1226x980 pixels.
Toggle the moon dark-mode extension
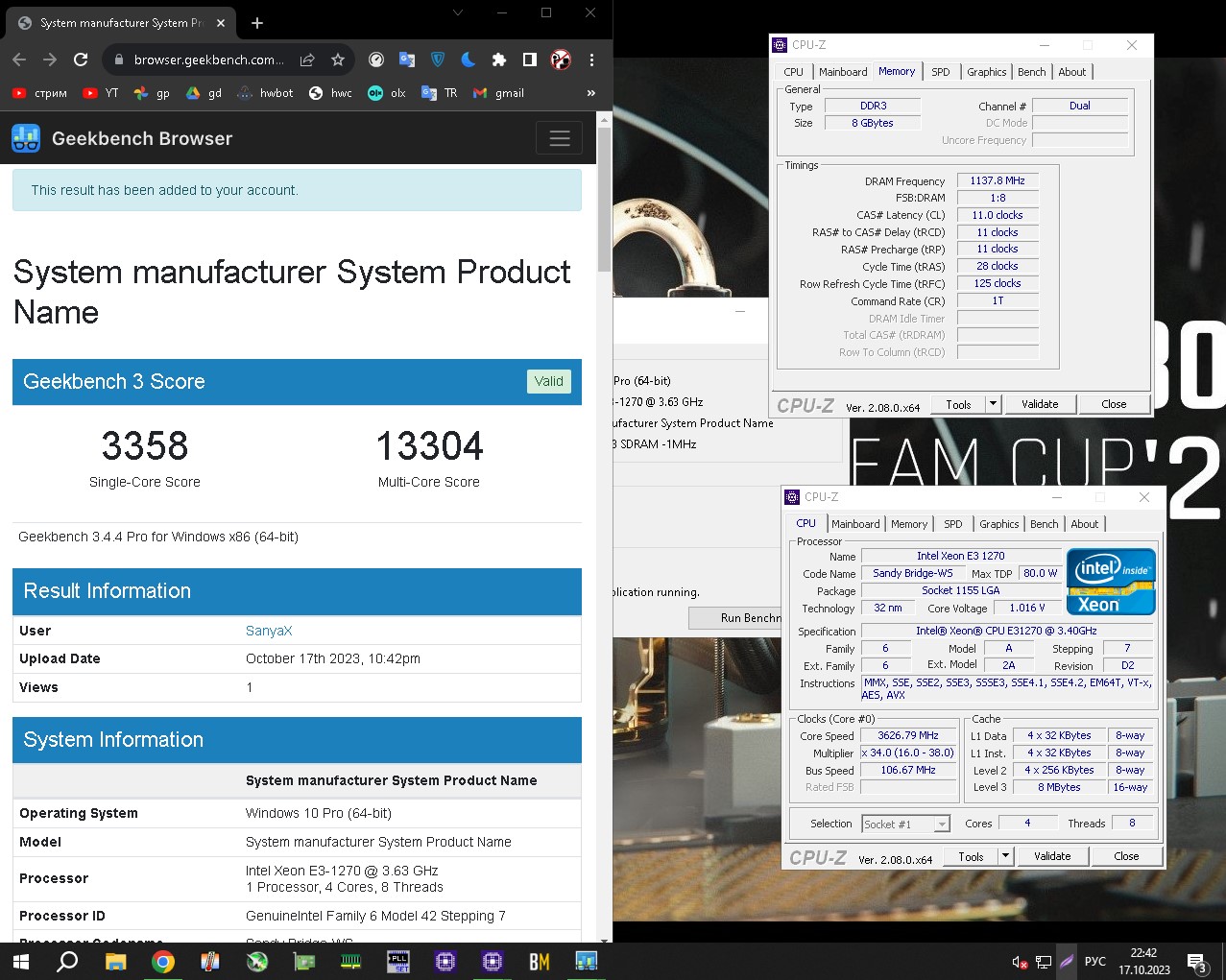pyautogui.click(x=469, y=60)
